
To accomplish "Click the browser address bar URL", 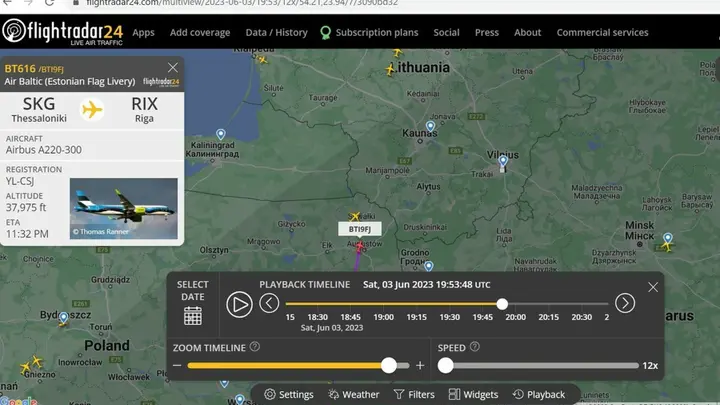I will (x=242, y=3).
